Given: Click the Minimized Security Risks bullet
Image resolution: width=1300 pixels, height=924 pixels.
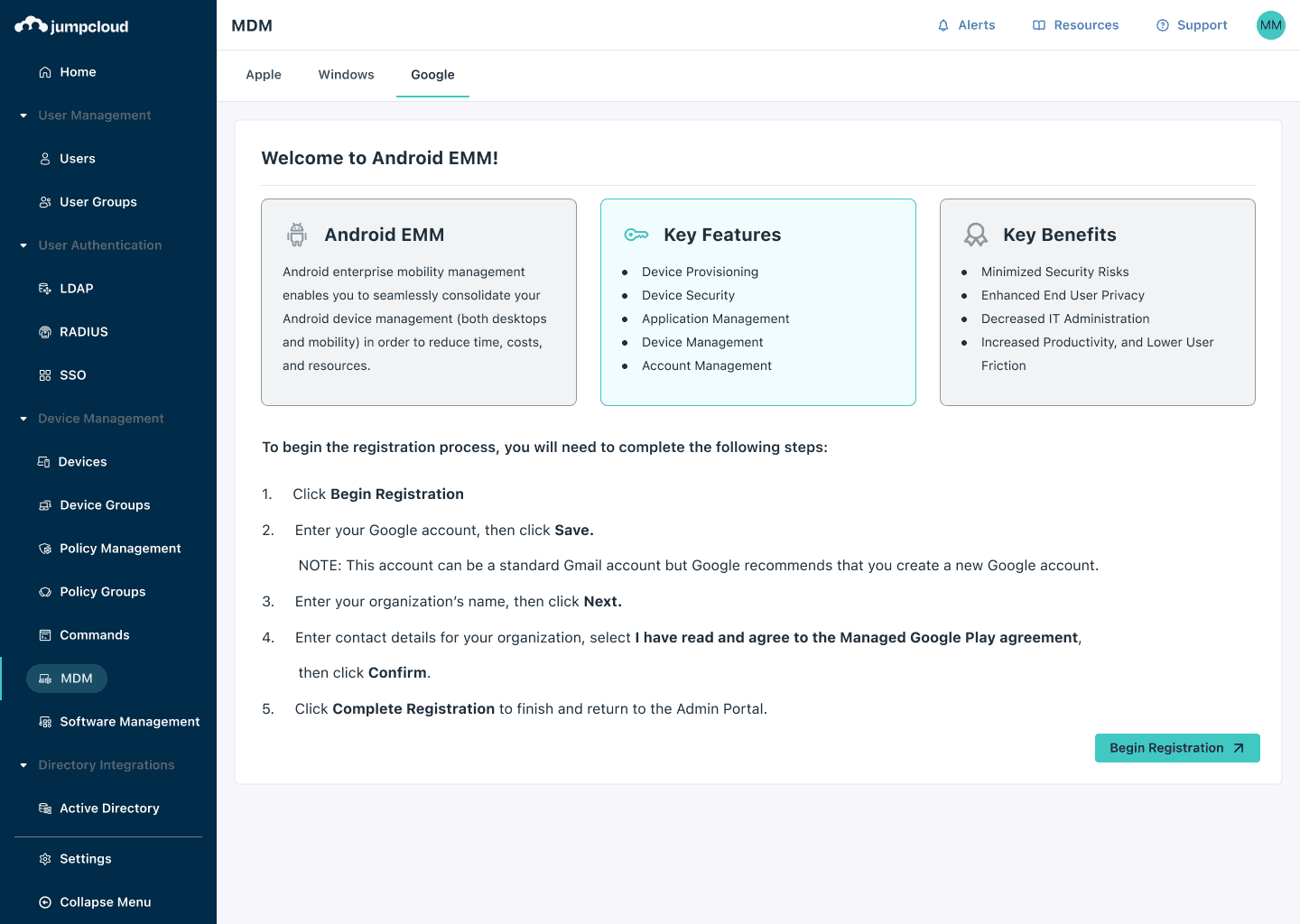Looking at the screenshot, I should (x=1055, y=272).
